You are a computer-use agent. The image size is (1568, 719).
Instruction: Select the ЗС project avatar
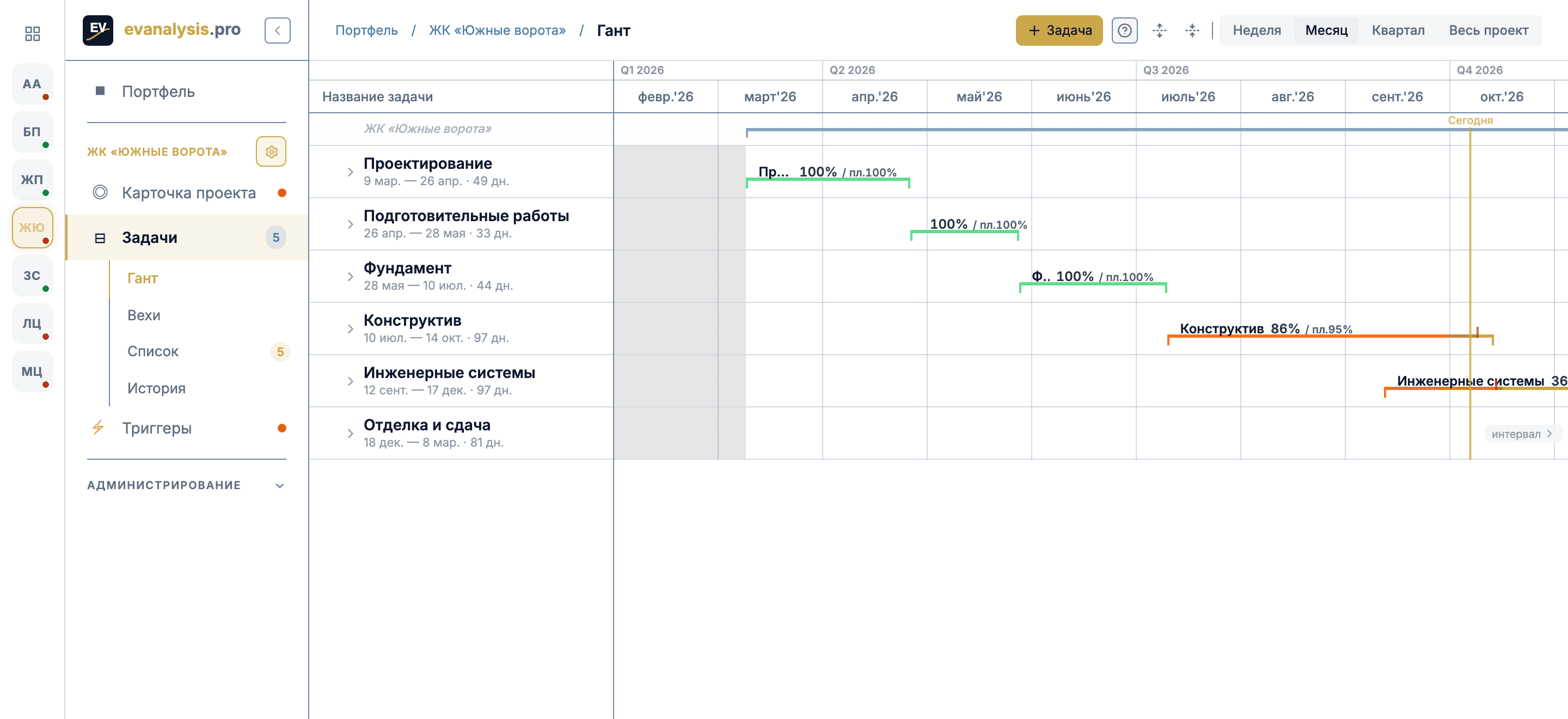(x=32, y=276)
